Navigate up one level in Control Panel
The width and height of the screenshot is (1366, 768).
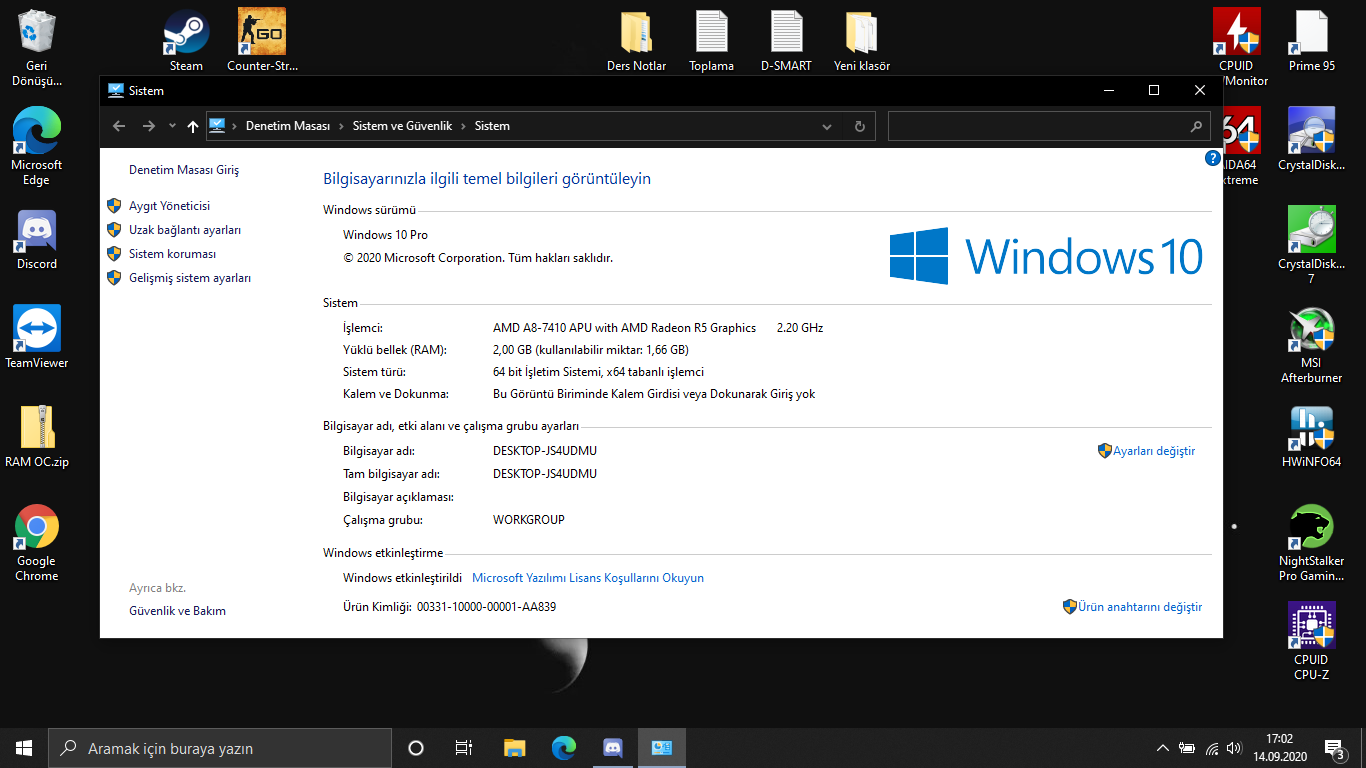click(193, 126)
